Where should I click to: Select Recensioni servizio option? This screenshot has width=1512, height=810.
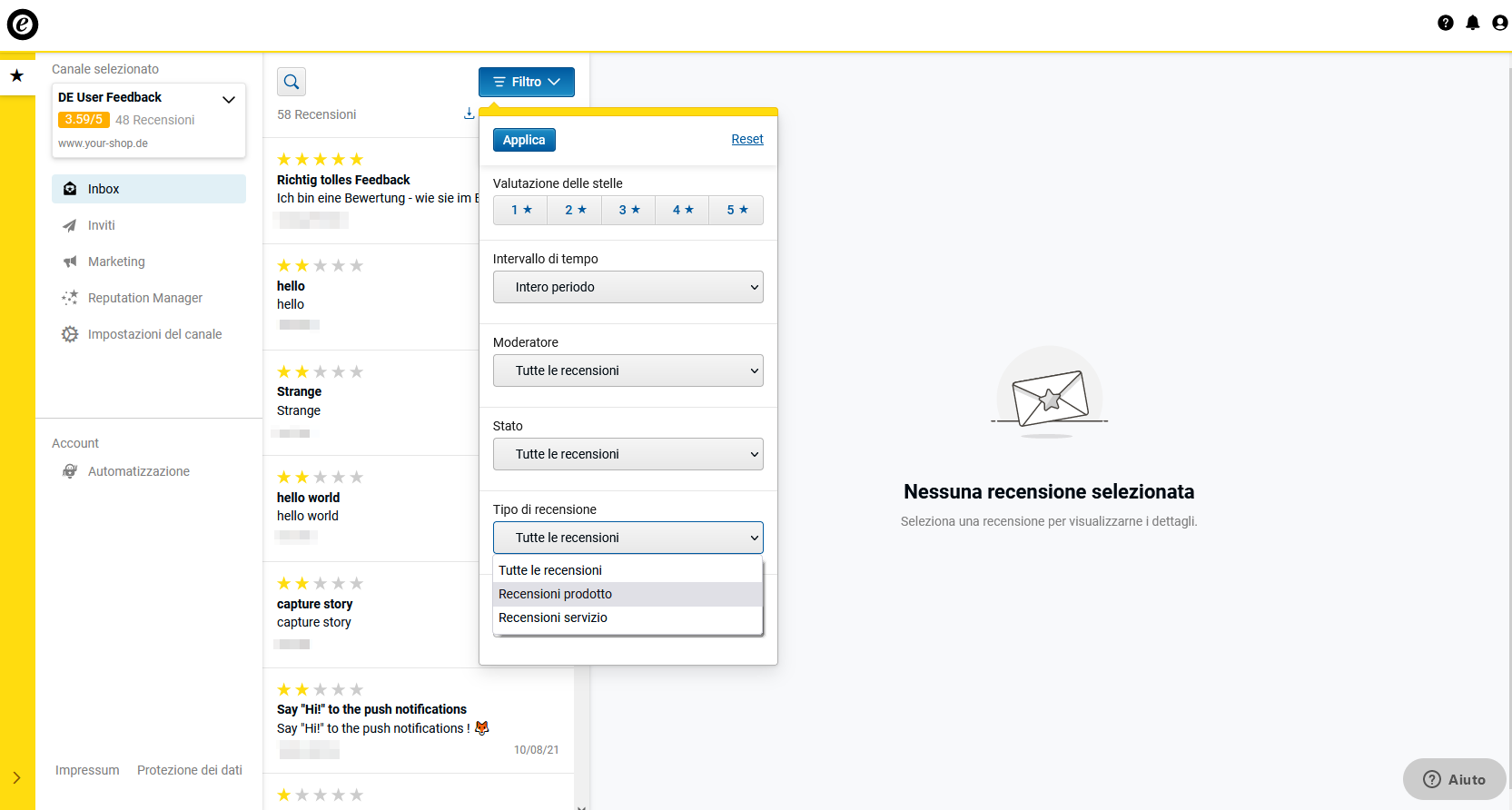pyautogui.click(x=628, y=617)
